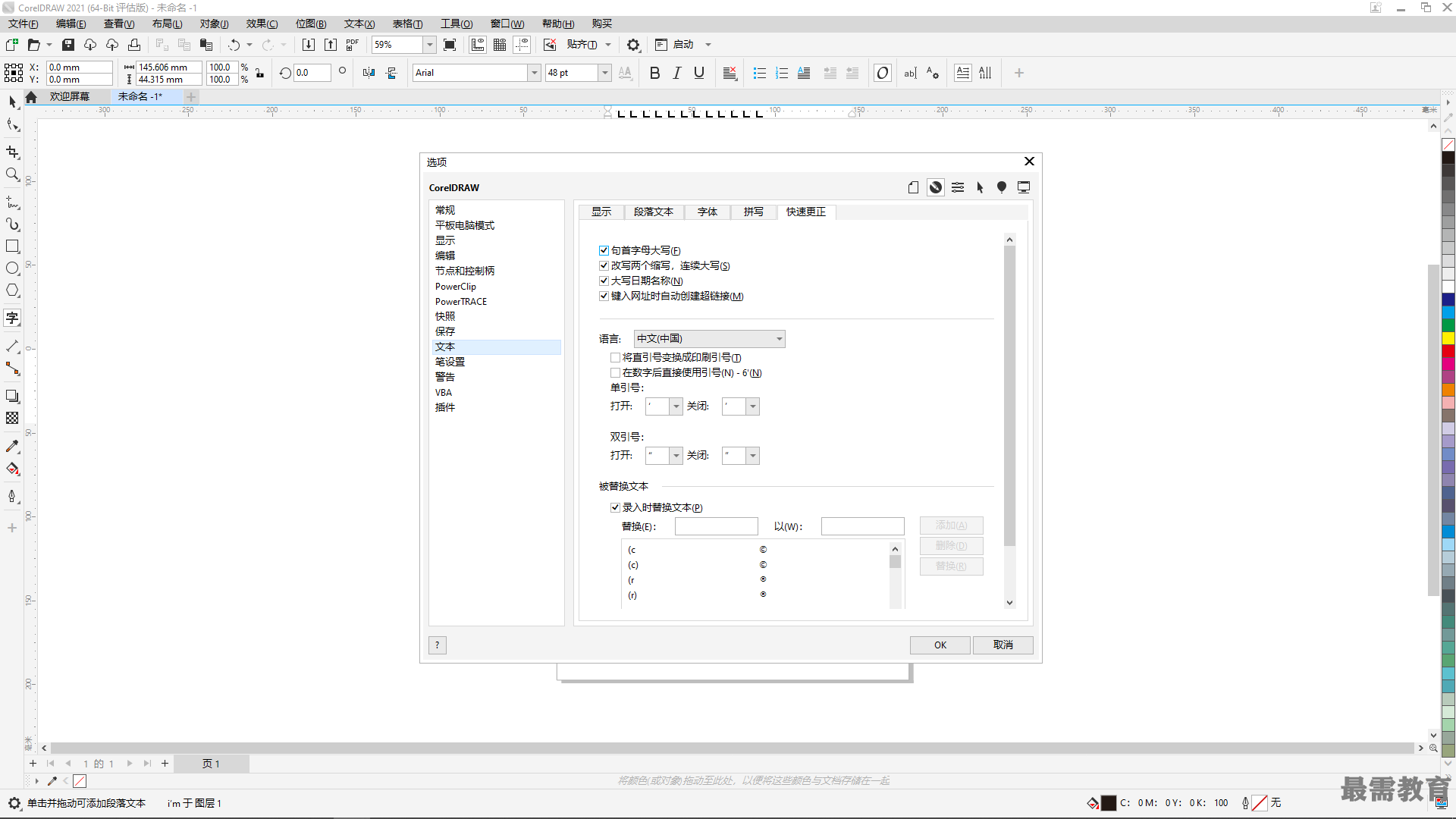This screenshot has width=1456, height=819.
Task: Select the Color Eyedropper tool
Action: [x=12, y=447]
